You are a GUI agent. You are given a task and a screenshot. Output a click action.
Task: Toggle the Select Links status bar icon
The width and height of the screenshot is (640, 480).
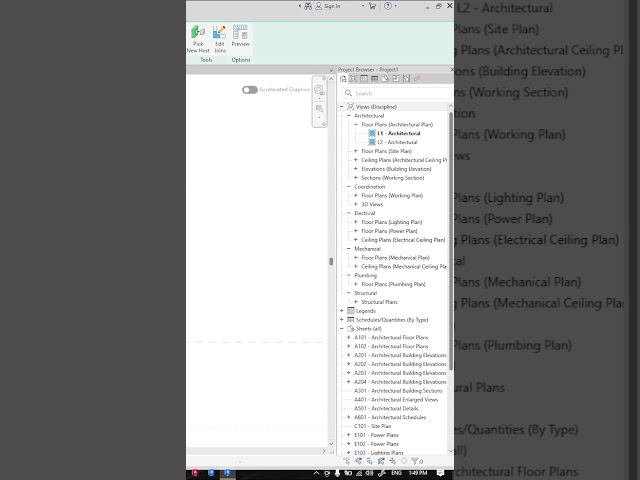347,461
